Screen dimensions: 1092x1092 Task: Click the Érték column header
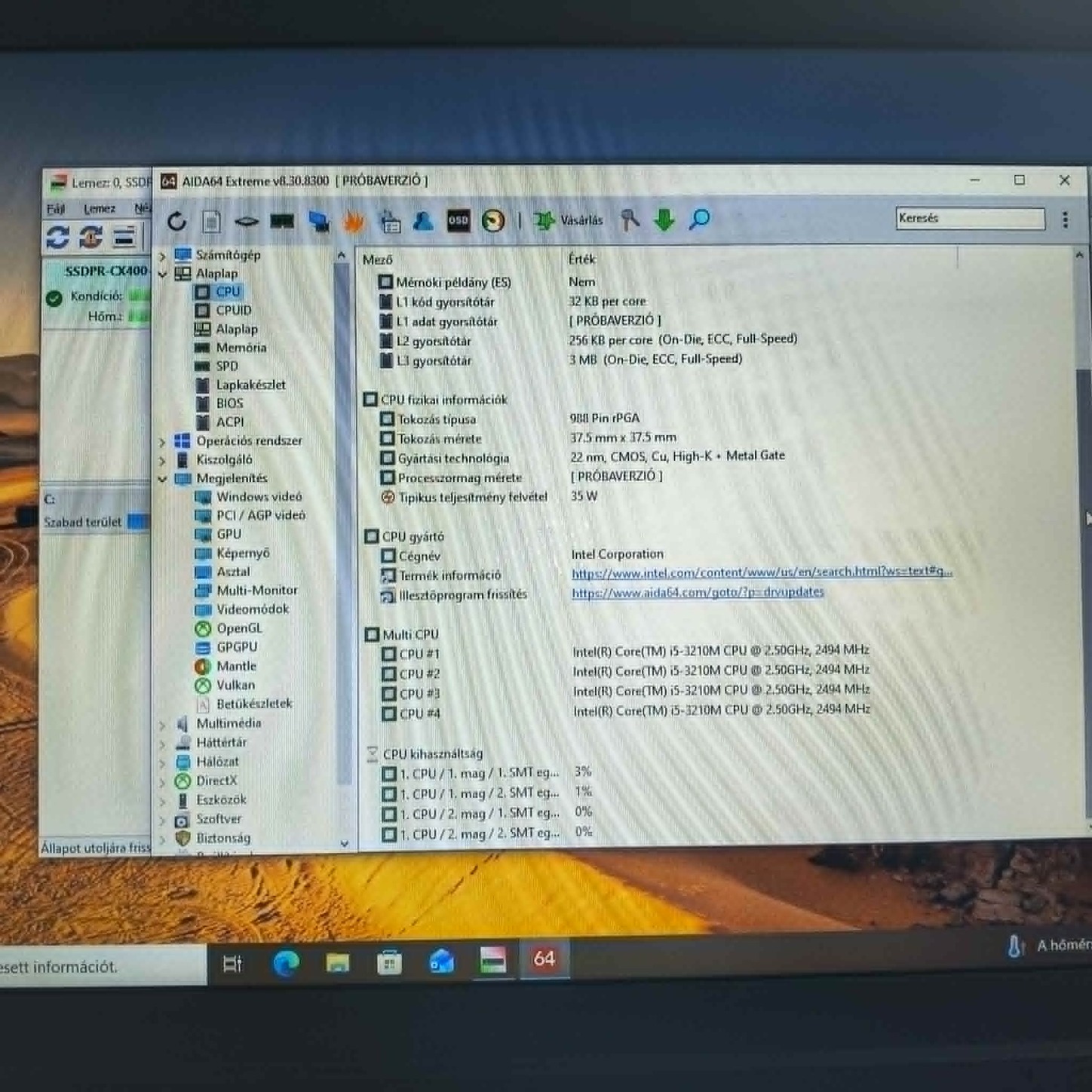[x=581, y=259]
